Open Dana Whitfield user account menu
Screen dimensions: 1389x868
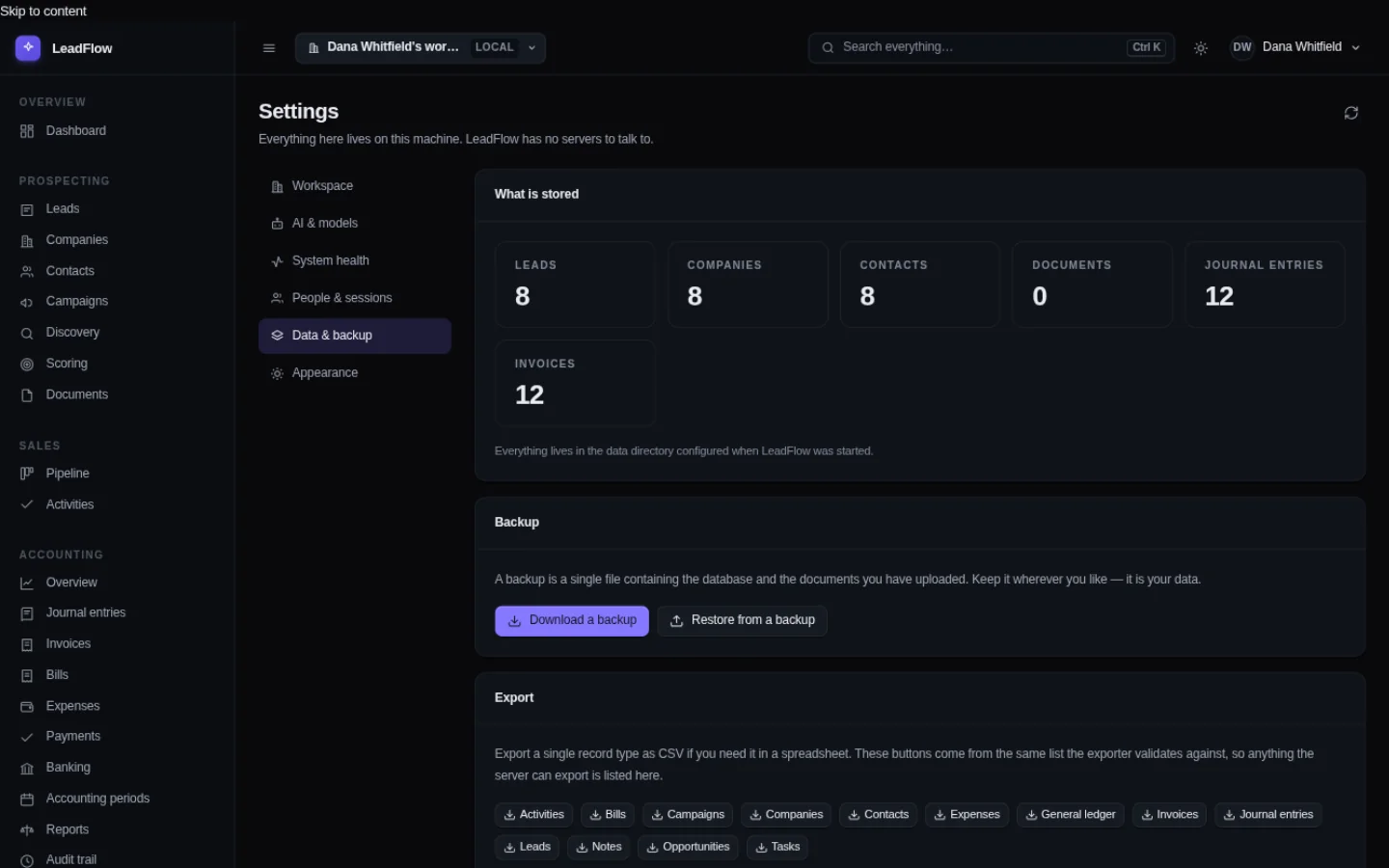point(1295,47)
